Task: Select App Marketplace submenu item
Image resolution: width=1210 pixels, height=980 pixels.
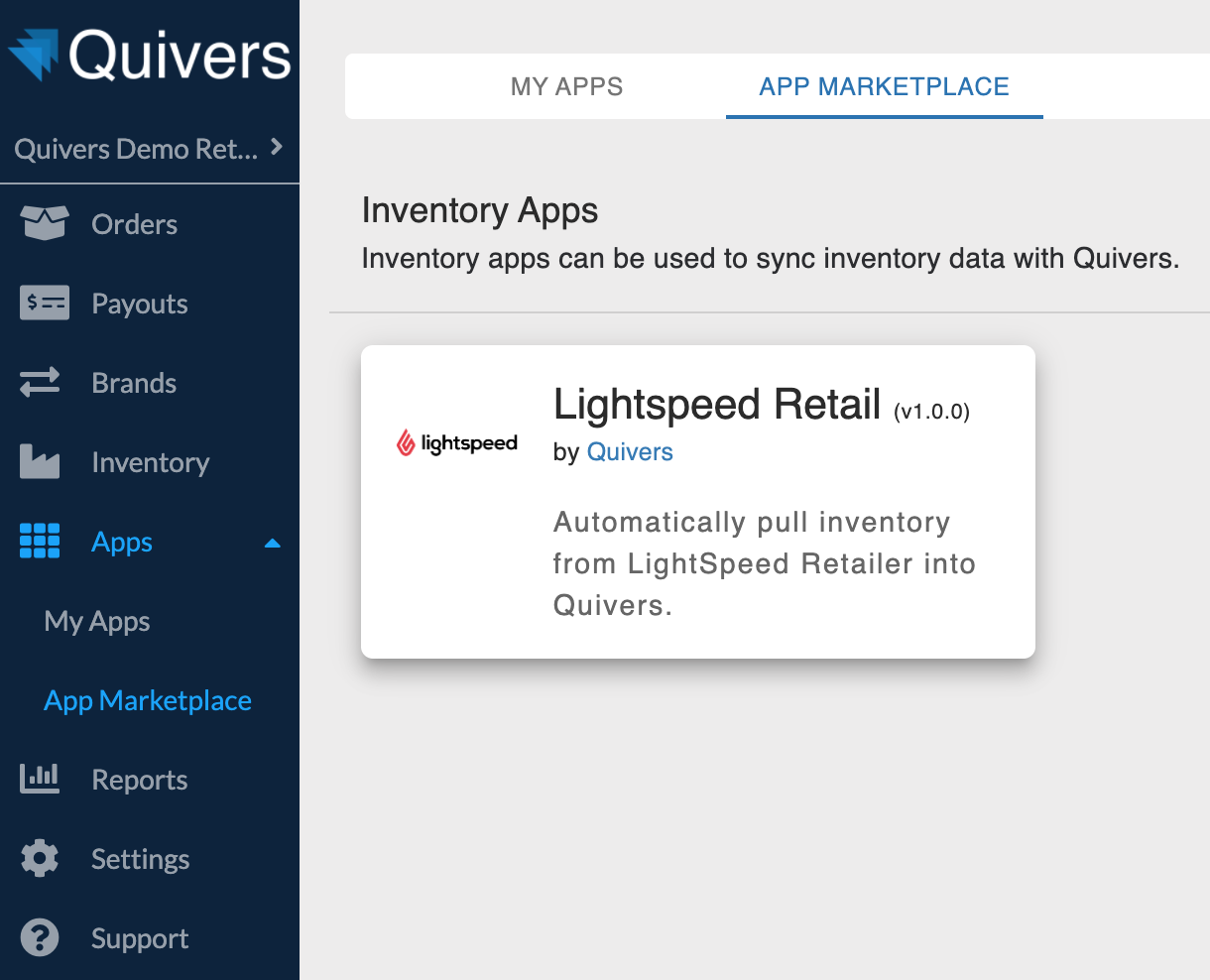Action: (x=148, y=701)
